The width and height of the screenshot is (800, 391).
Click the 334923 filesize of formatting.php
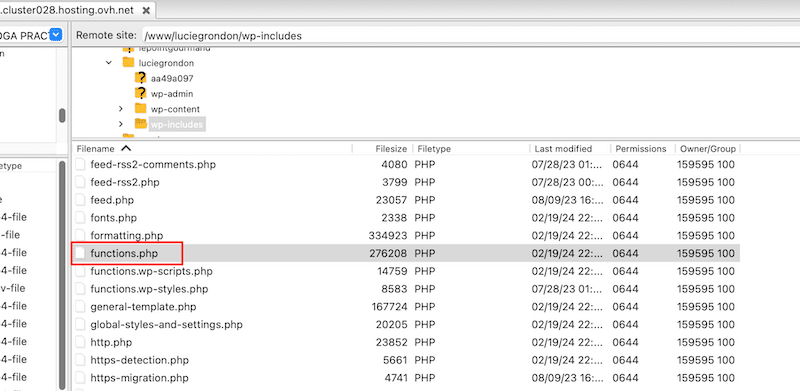(x=388, y=236)
